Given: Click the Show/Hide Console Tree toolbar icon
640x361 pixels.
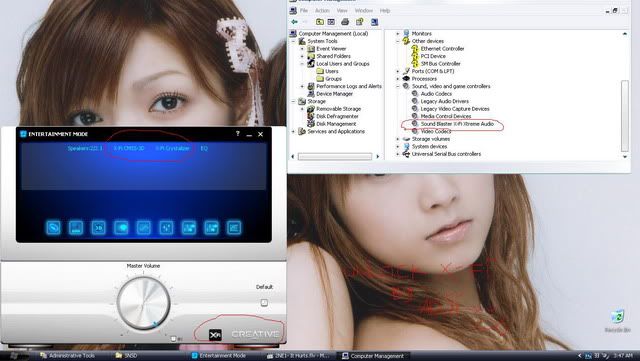Looking at the screenshot, I should (x=331, y=22).
